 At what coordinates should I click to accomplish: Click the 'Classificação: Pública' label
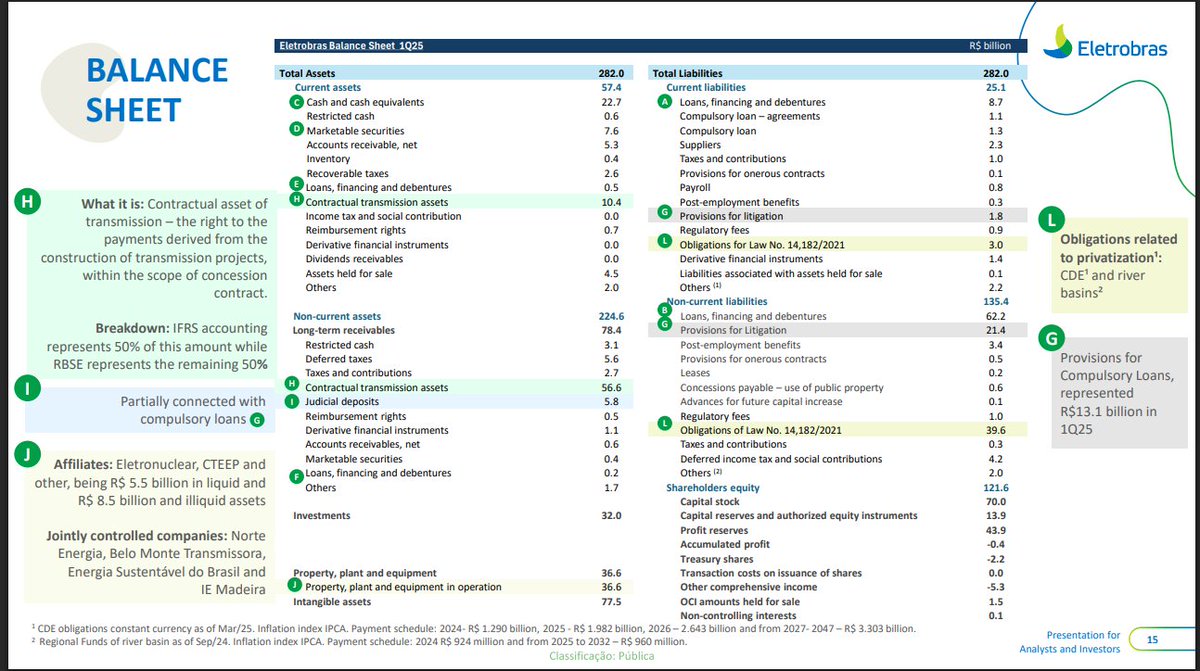point(601,657)
